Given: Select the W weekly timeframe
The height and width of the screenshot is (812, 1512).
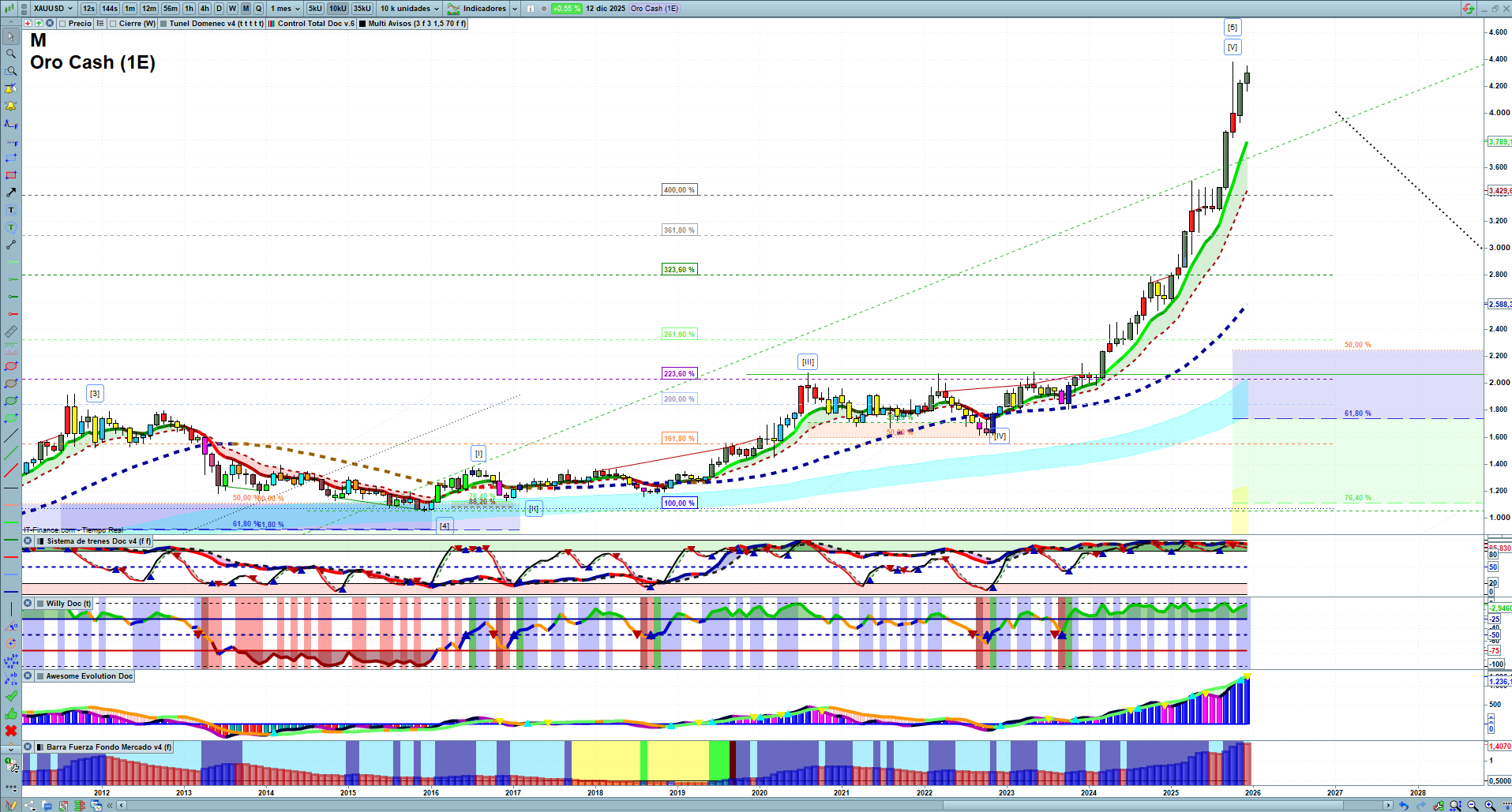Looking at the screenshot, I should coord(232,9).
